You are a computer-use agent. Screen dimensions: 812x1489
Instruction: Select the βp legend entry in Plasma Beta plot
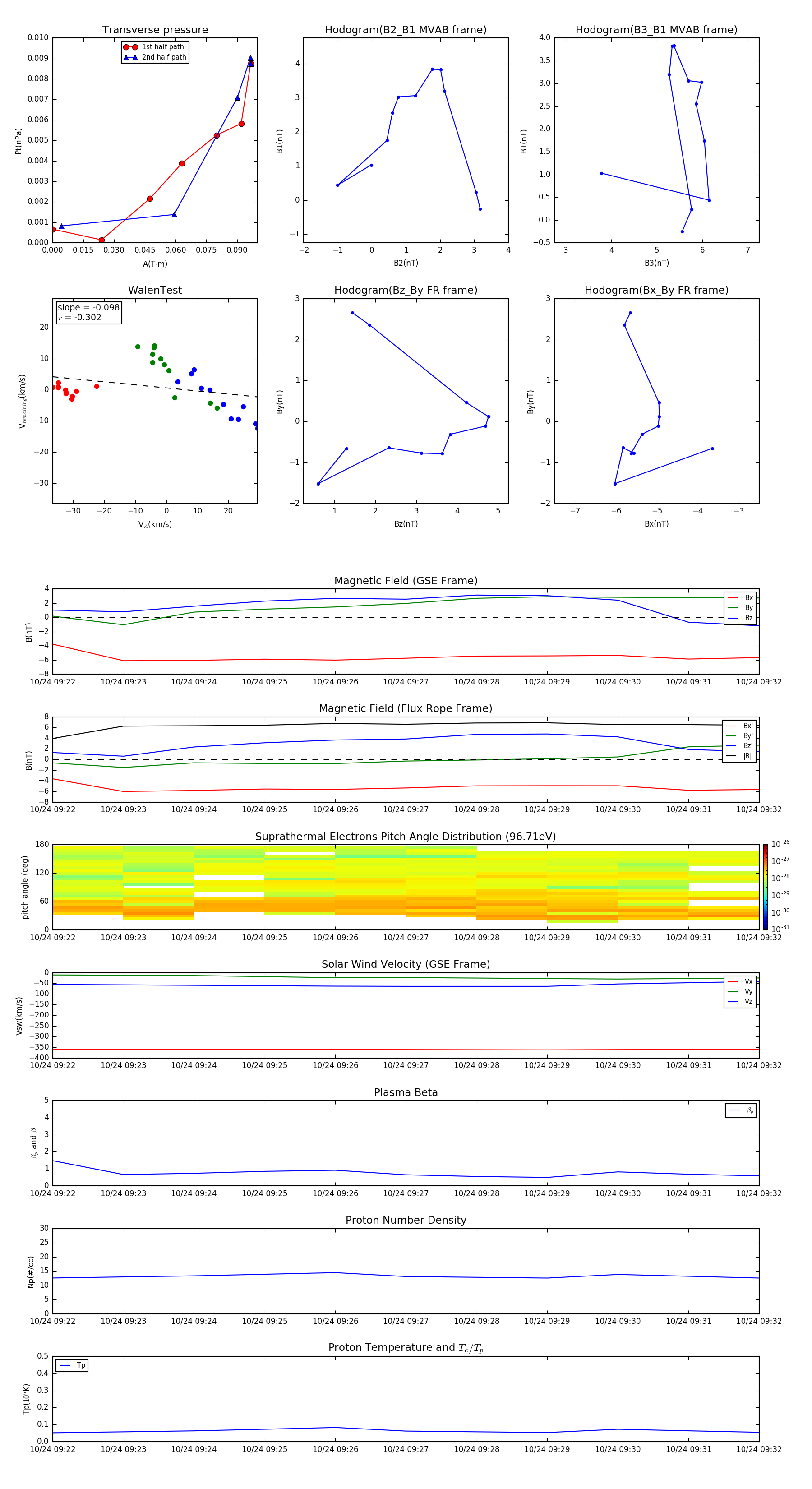pos(741,1110)
